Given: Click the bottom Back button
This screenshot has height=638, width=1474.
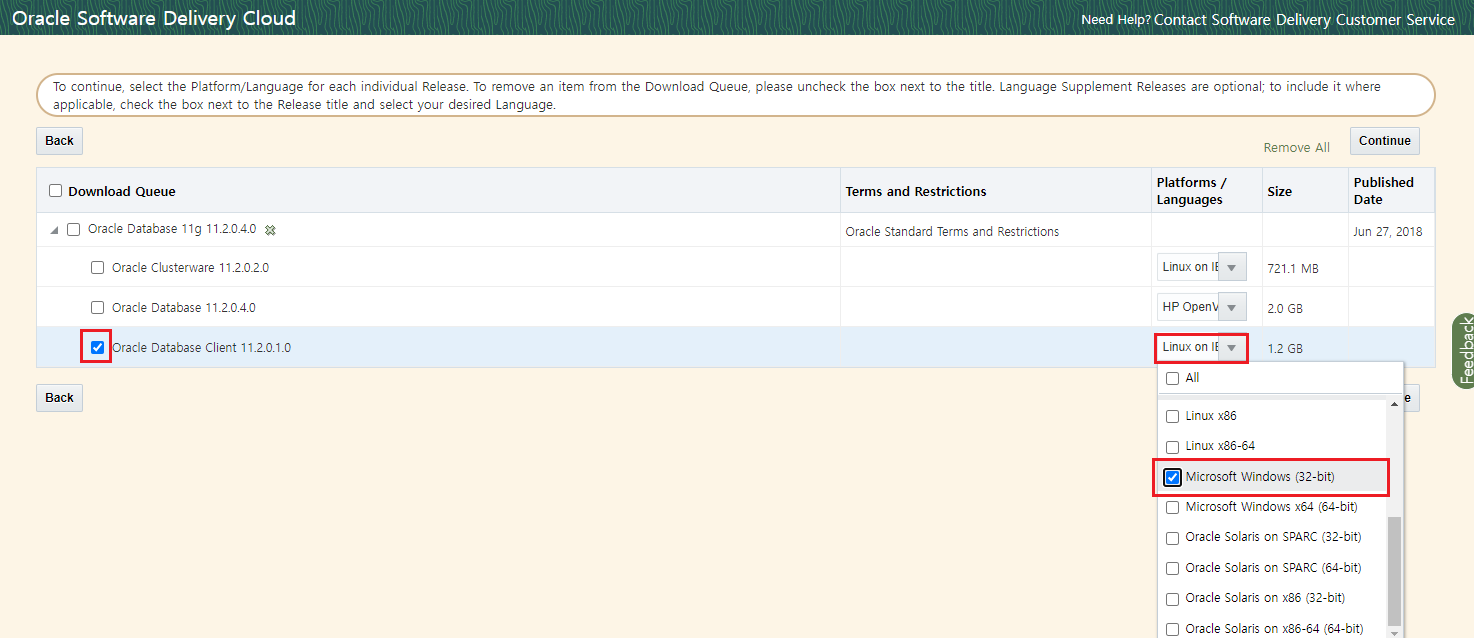Looking at the screenshot, I should coord(59,397).
